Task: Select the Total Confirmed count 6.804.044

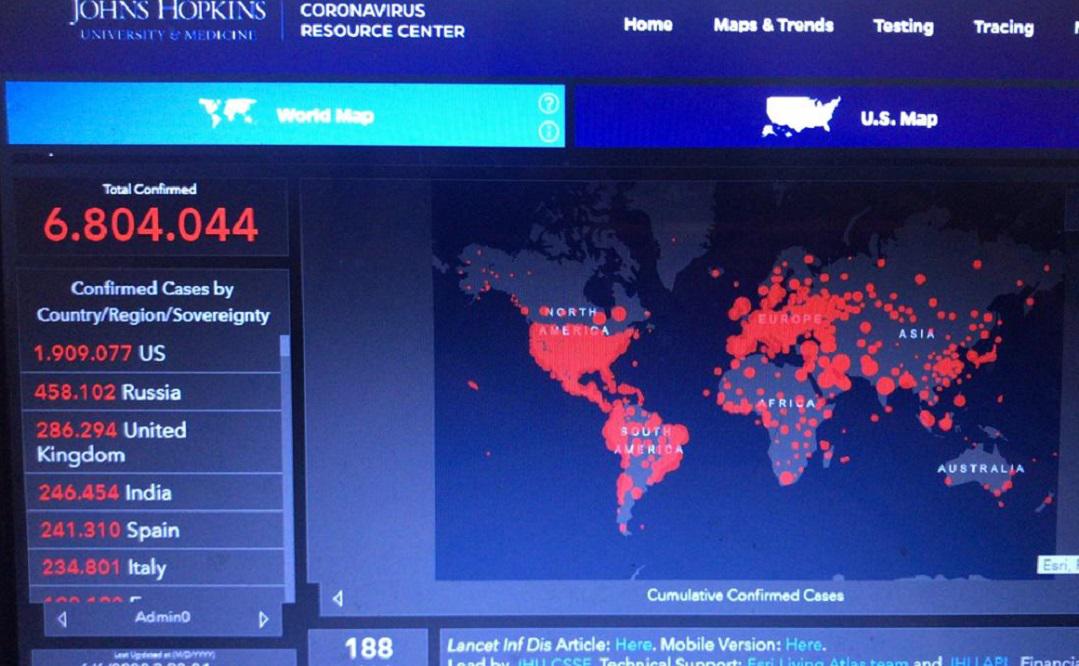Action: pos(151,224)
